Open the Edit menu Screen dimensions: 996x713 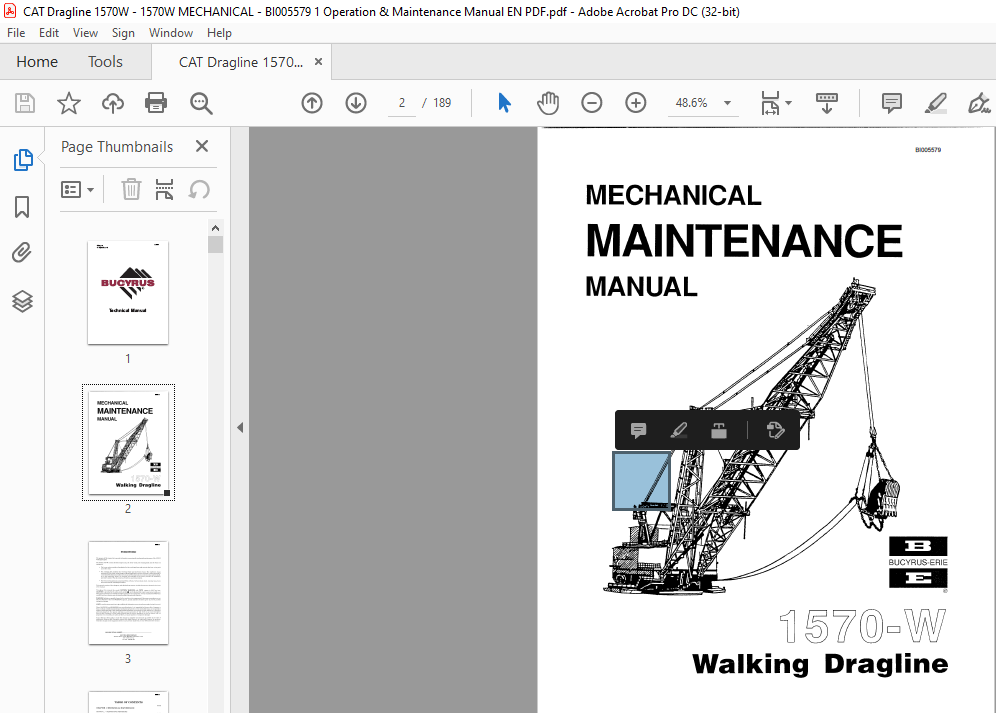(x=48, y=33)
